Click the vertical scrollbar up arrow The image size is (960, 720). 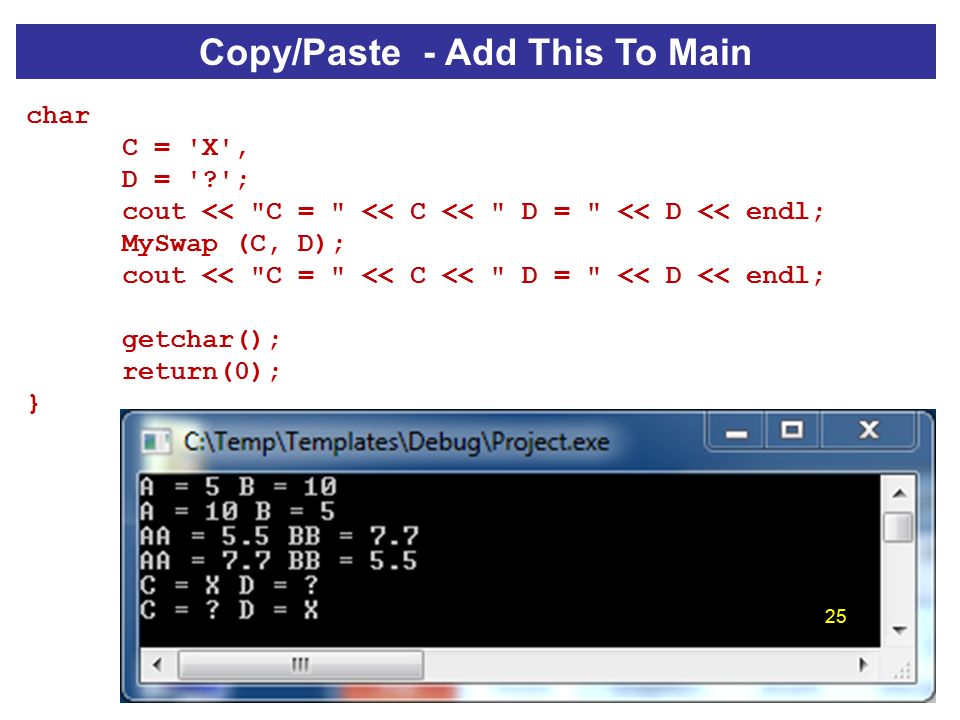899,493
